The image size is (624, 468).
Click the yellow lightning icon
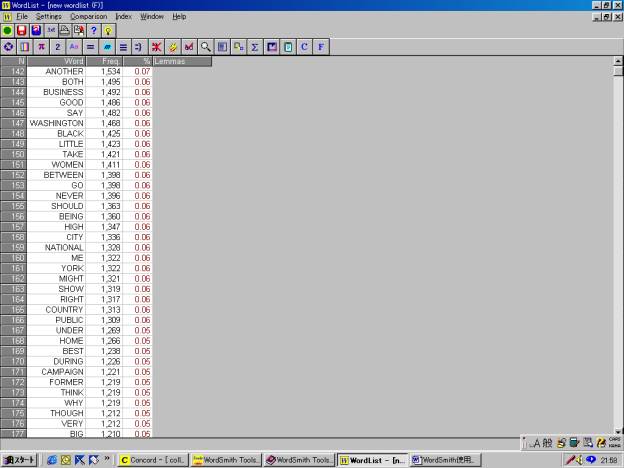point(173,47)
